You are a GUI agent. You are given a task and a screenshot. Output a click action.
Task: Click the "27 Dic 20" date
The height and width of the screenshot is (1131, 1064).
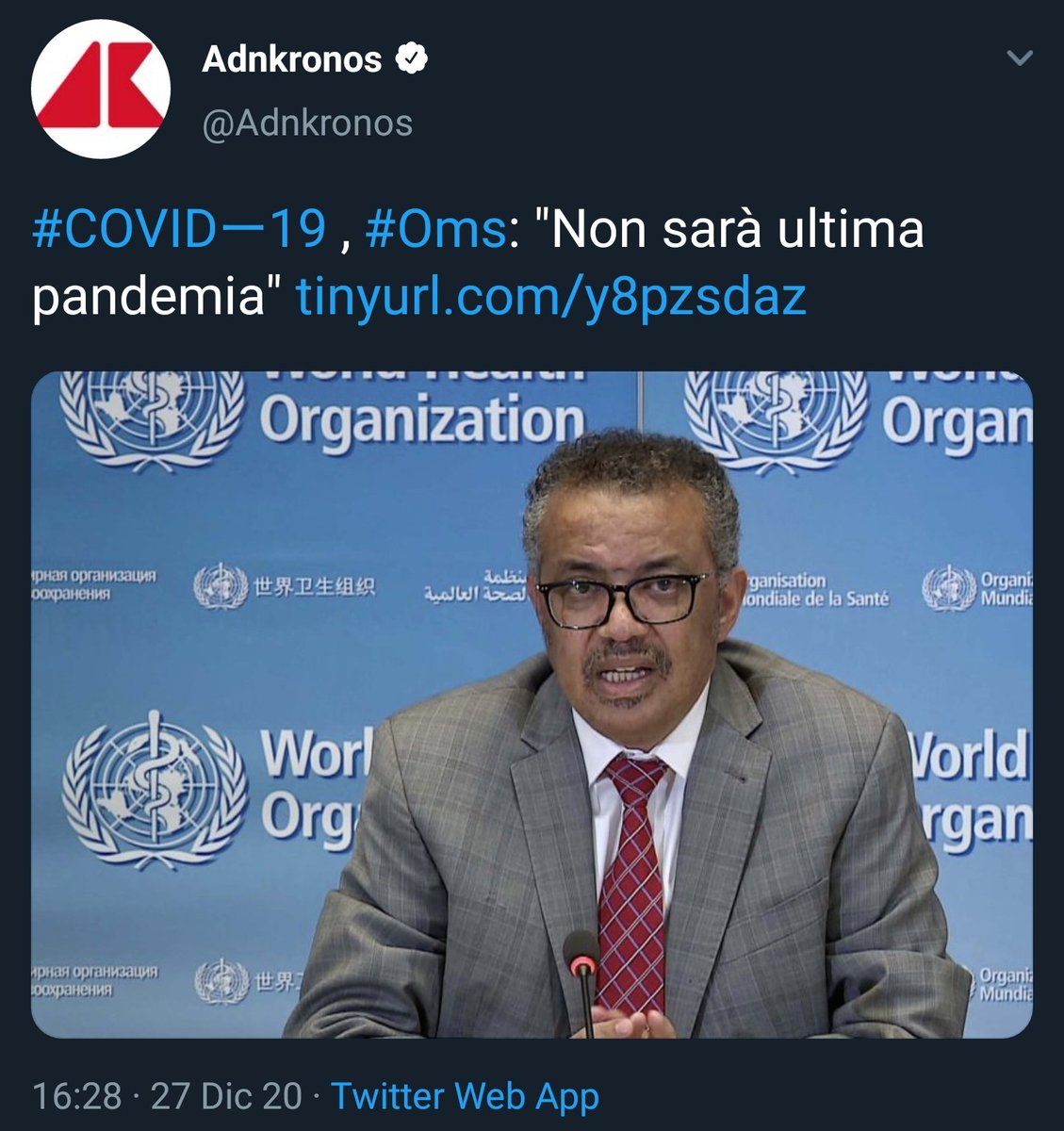click(x=226, y=1096)
